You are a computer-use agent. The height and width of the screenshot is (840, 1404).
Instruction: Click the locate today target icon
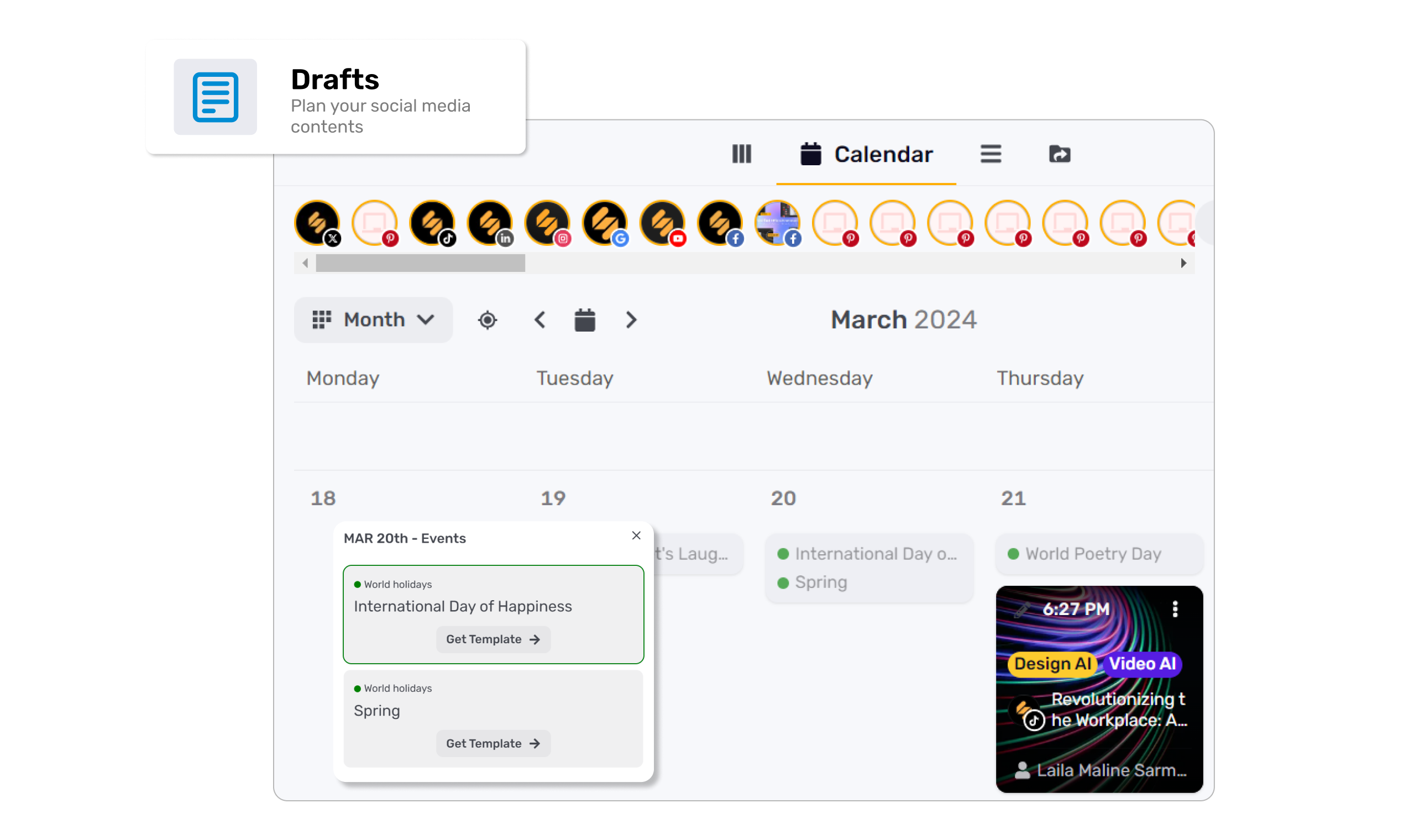point(487,321)
